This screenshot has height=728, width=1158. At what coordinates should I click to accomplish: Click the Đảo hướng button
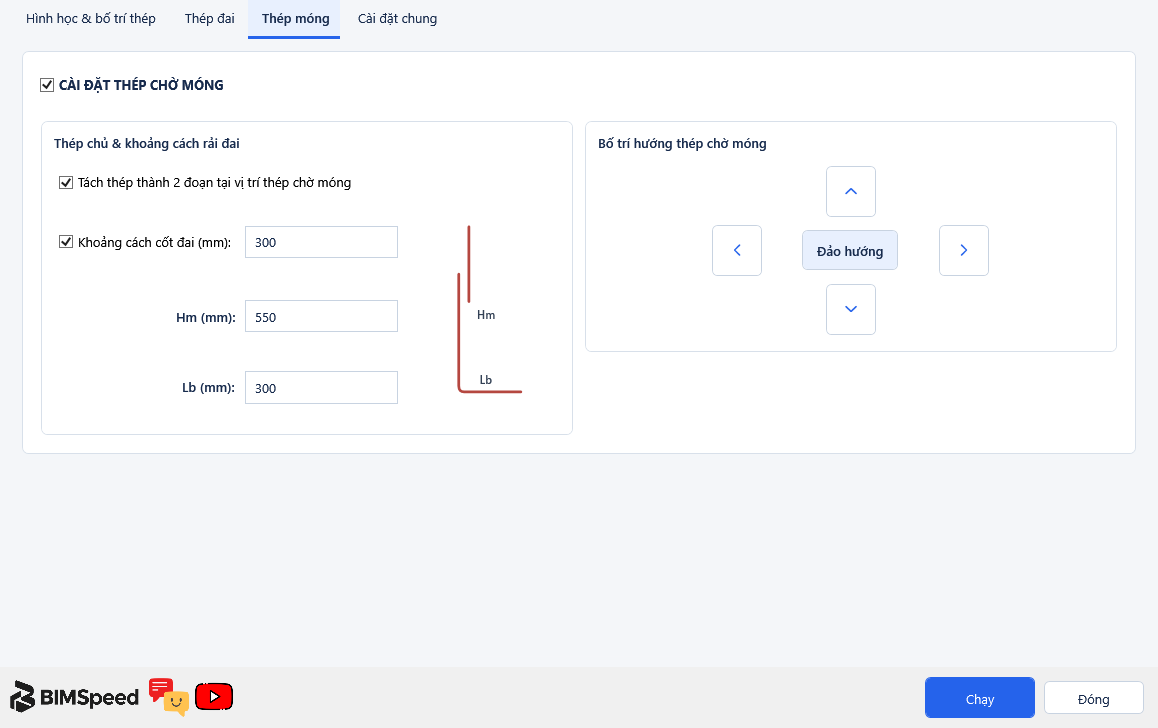coord(850,250)
